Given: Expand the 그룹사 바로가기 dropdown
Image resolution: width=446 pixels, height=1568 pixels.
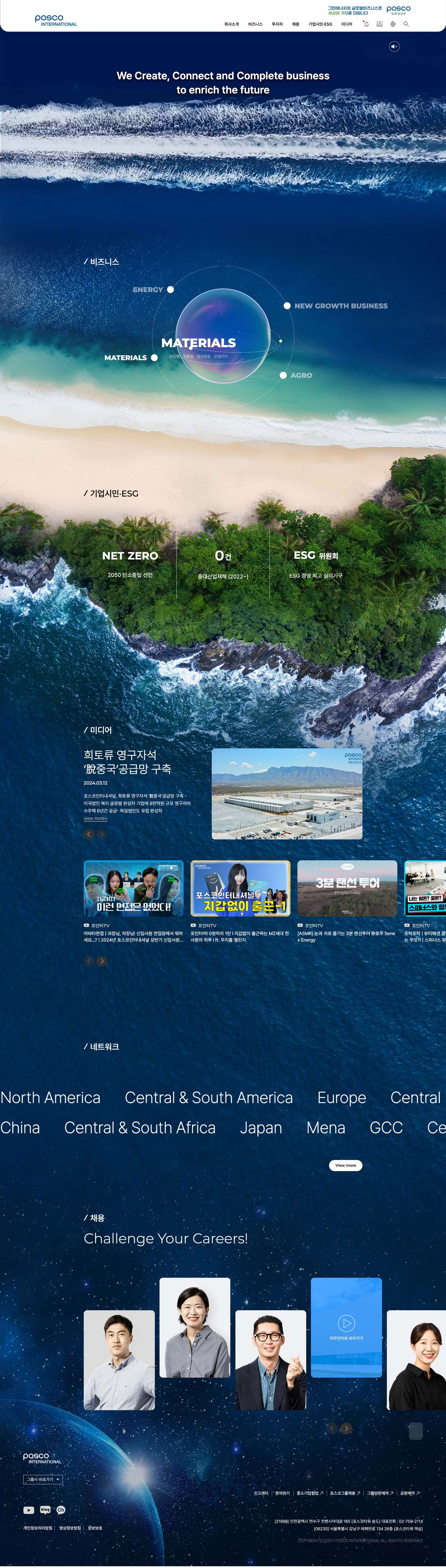Looking at the screenshot, I should [x=43, y=1479].
